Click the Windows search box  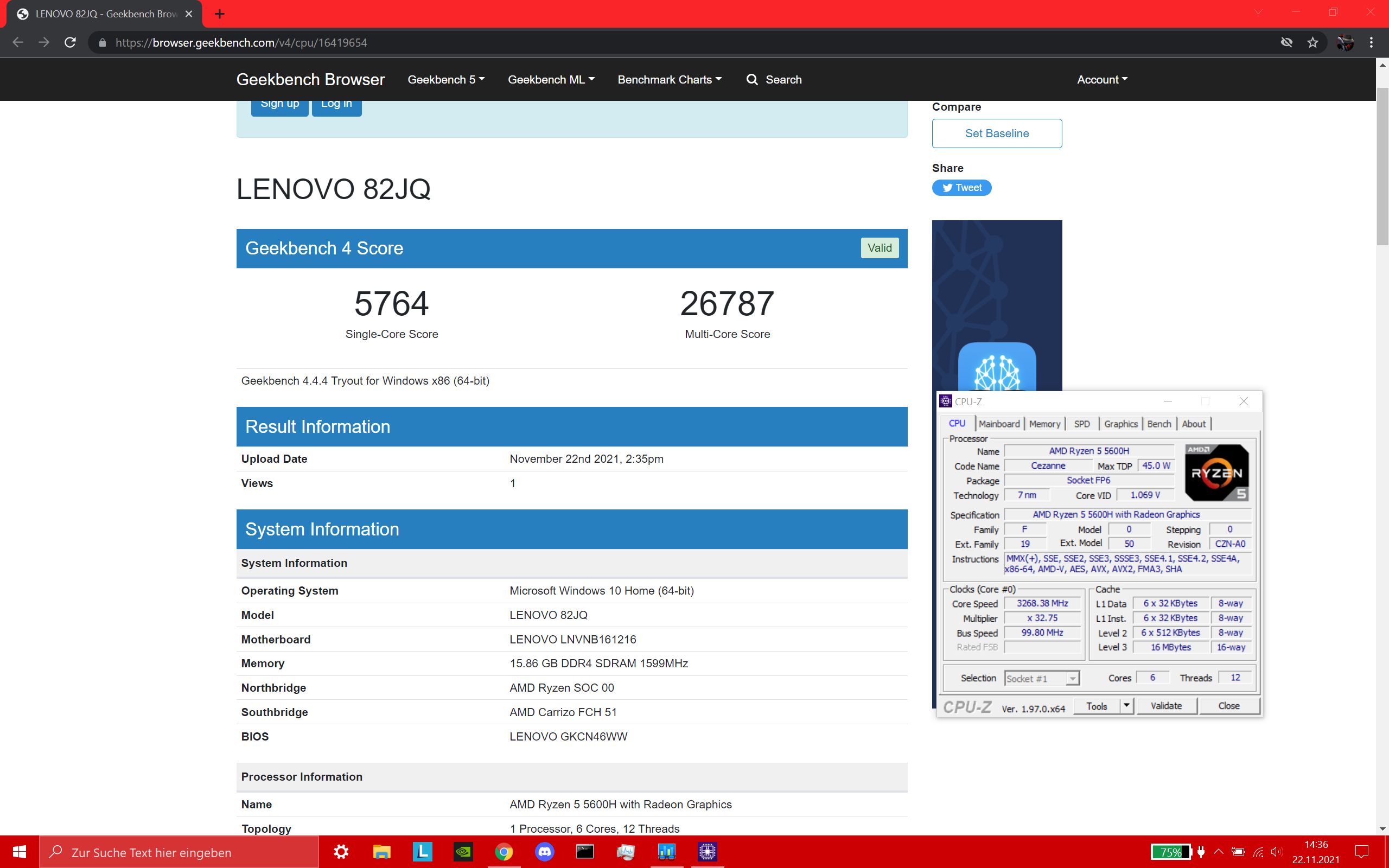click(179, 852)
